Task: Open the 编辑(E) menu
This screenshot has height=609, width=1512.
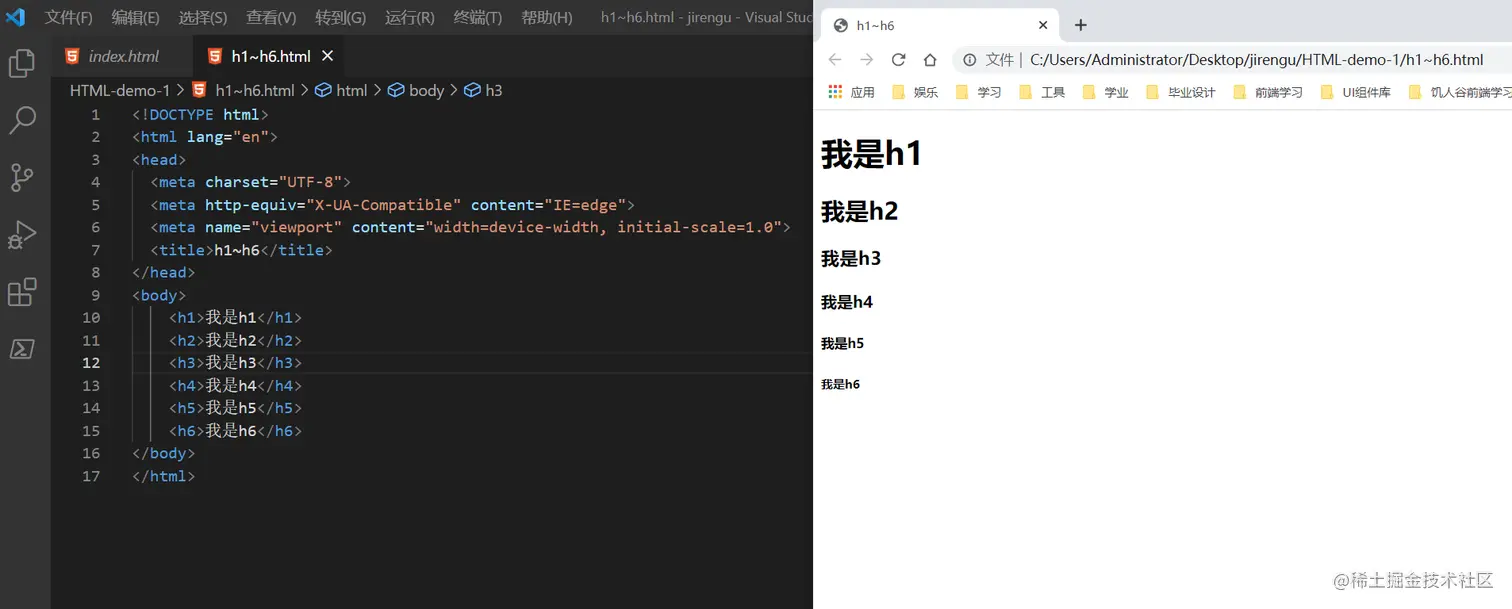Action: 135,18
